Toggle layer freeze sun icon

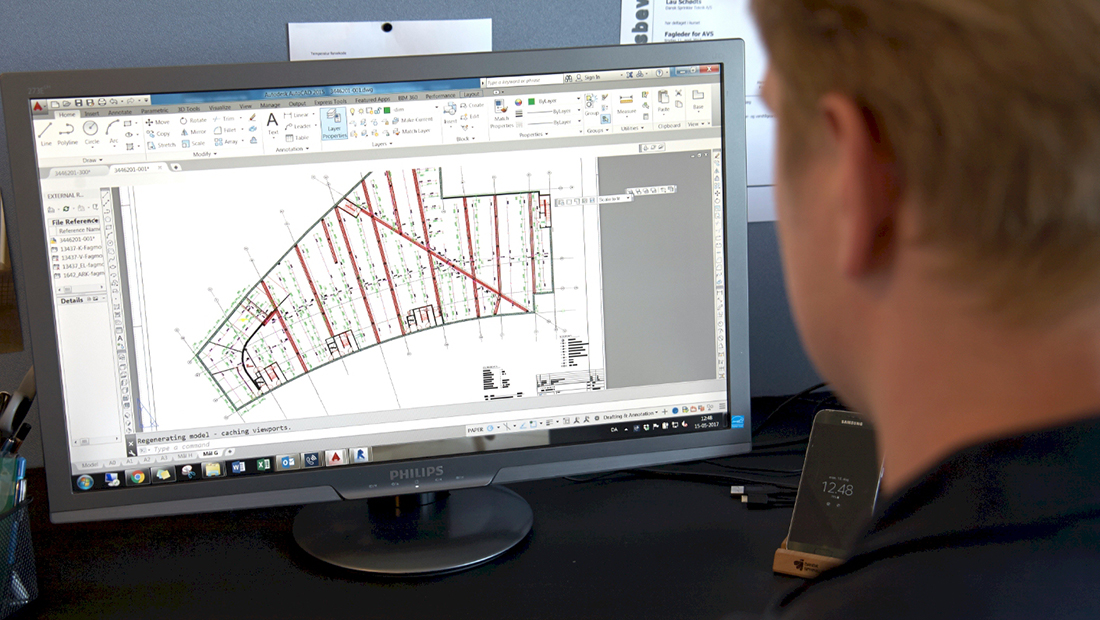coord(361,111)
